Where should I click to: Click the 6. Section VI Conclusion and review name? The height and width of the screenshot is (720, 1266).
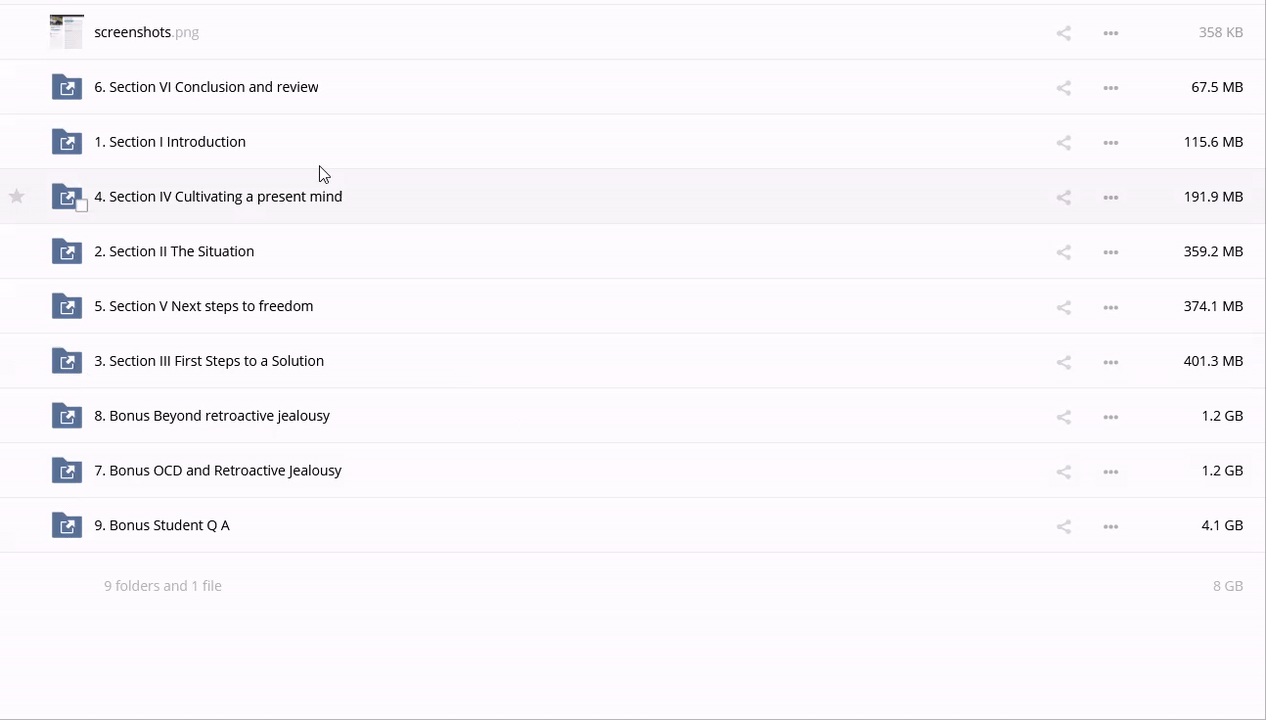pyautogui.click(x=206, y=87)
